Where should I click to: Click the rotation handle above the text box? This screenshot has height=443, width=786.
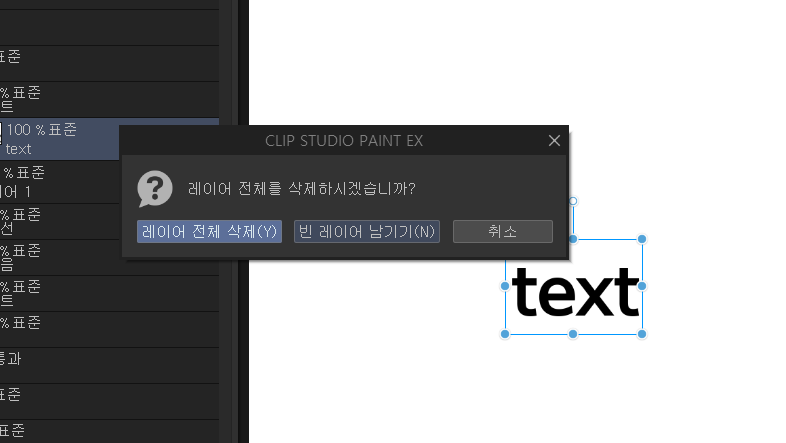[x=573, y=201]
